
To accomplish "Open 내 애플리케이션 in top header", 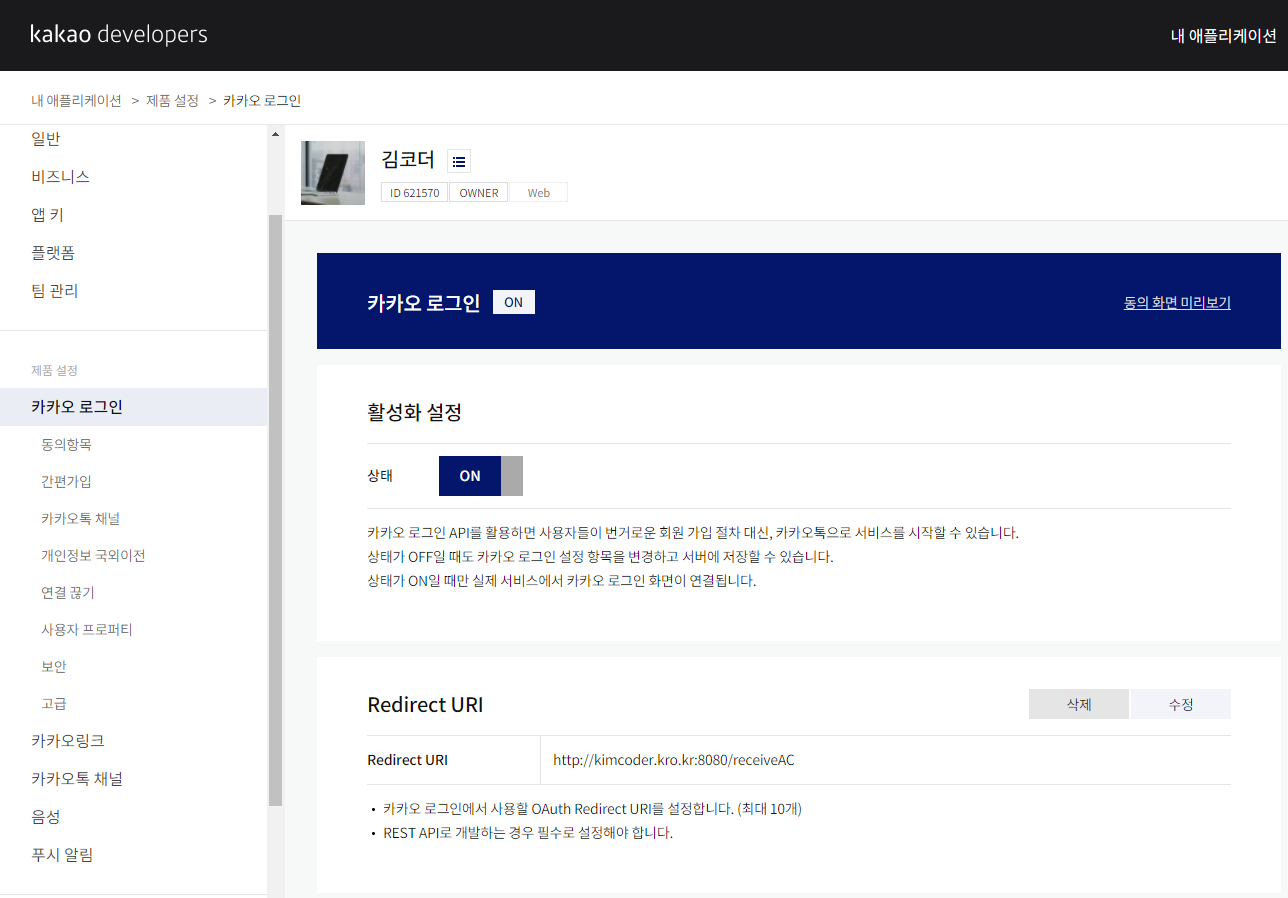I will click(1224, 35).
